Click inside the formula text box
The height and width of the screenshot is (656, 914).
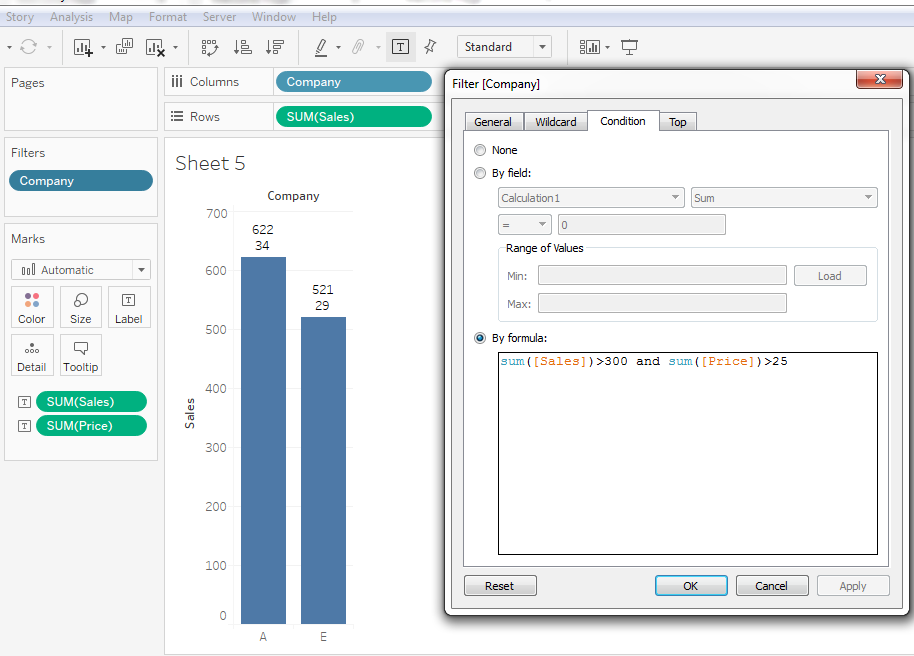coord(688,454)
